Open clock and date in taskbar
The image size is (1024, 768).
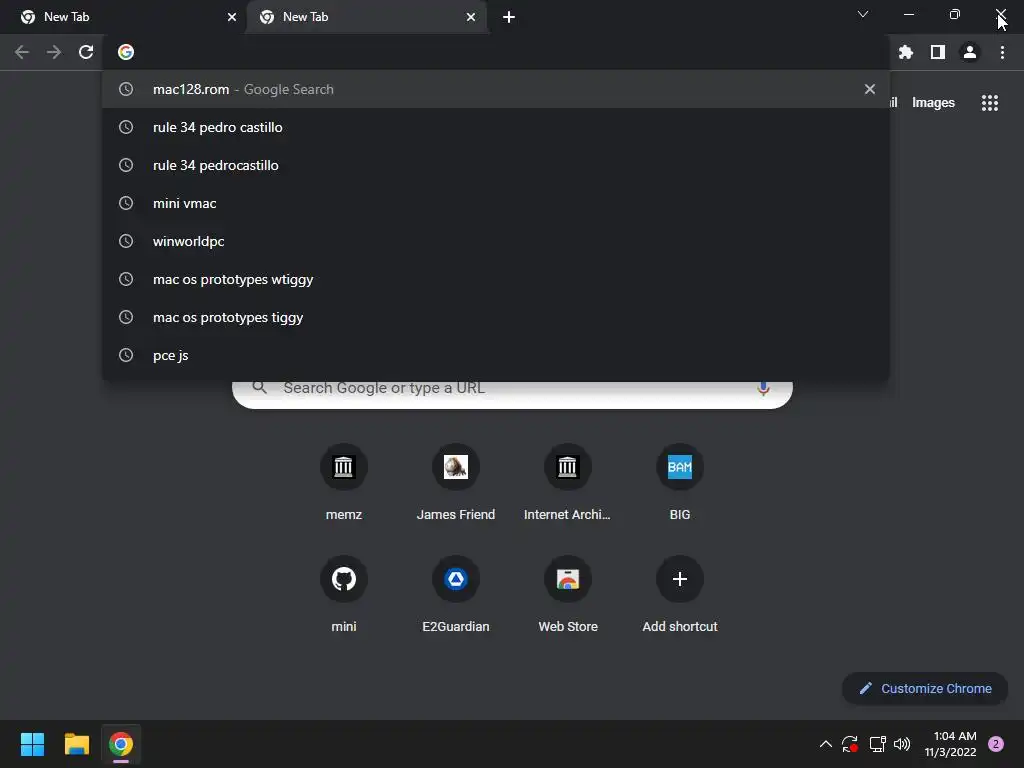[951, 744]
